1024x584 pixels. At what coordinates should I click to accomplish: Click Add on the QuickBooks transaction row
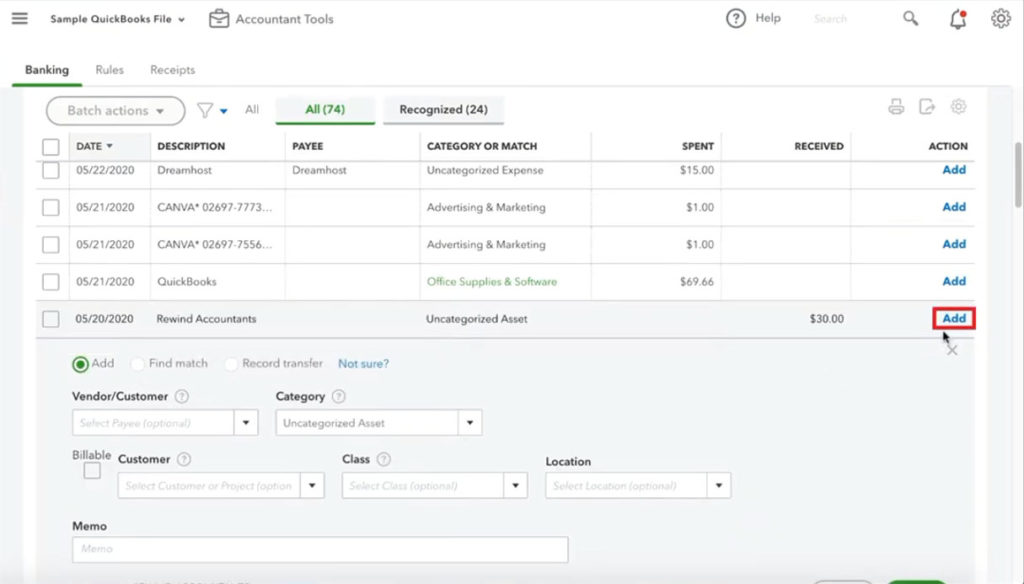(951, 281)
